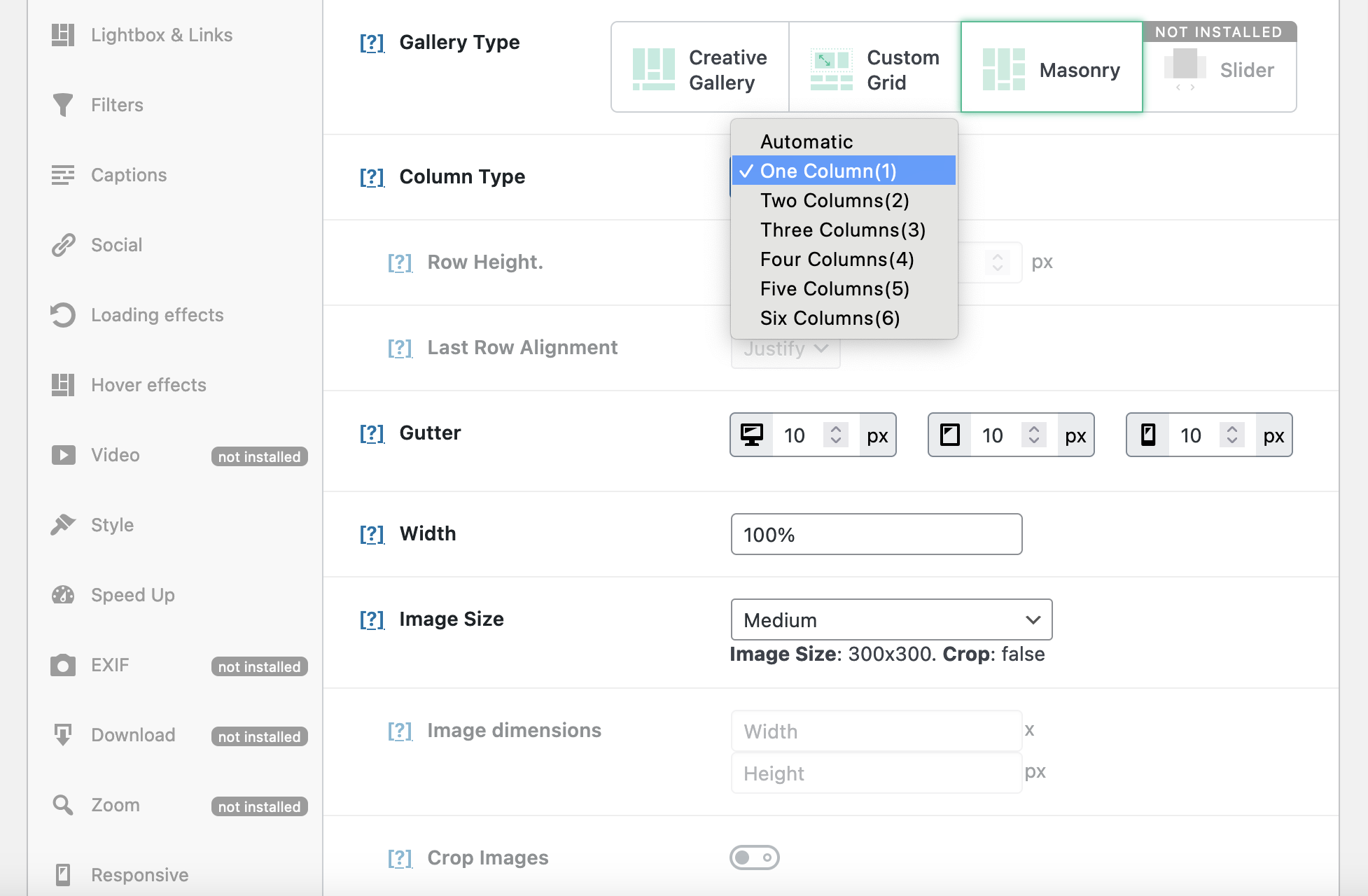Click help link beside Gutter
Viewport: 1368px width, 896px height.
(x=372, y=433)
